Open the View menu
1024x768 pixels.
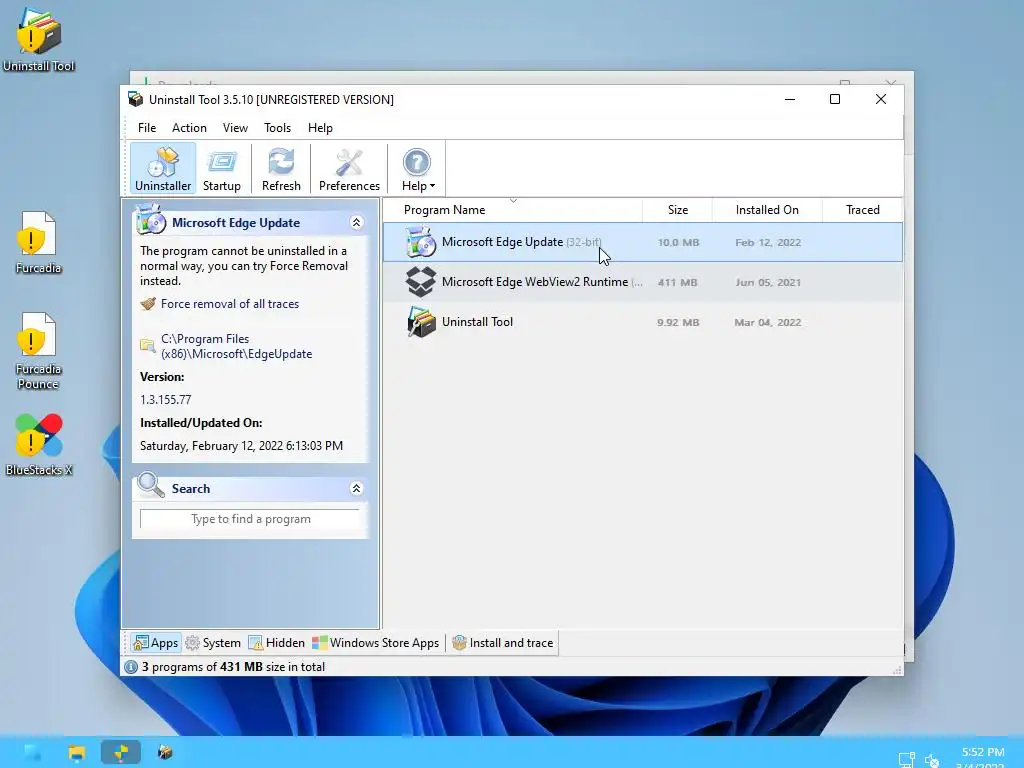coord(235,128)
